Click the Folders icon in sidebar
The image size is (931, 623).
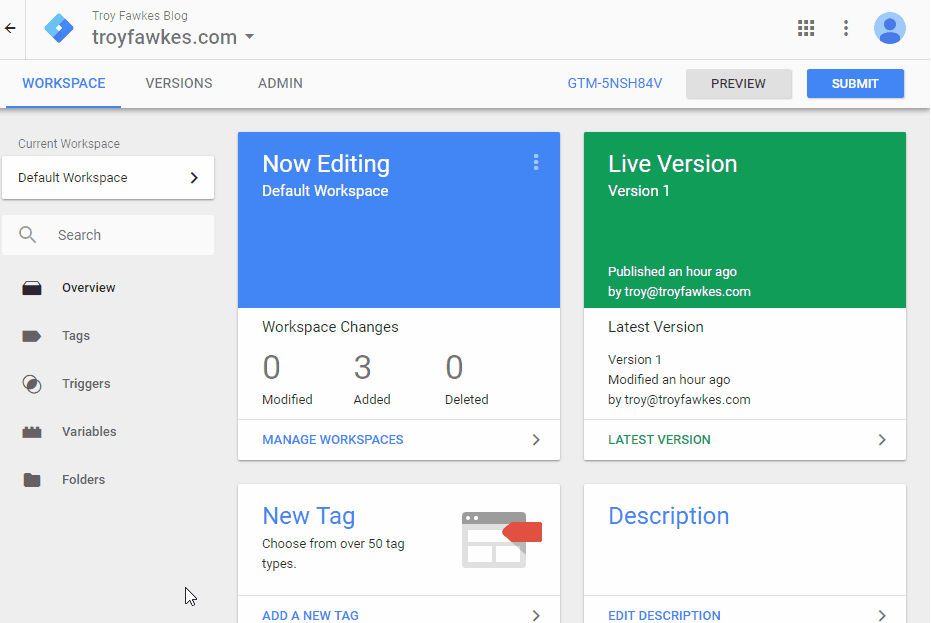(32, 480)
